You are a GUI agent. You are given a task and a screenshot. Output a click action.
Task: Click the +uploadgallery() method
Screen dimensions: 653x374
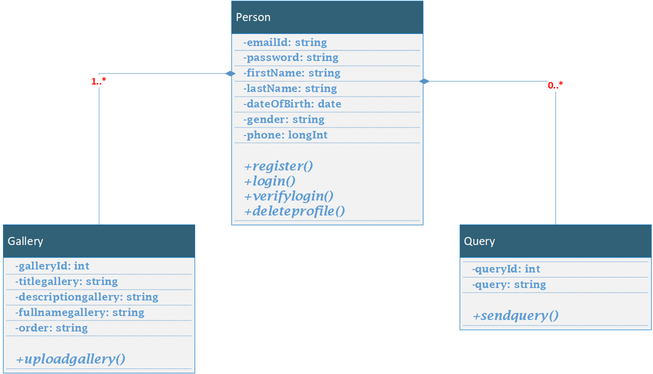pos(71,359)
